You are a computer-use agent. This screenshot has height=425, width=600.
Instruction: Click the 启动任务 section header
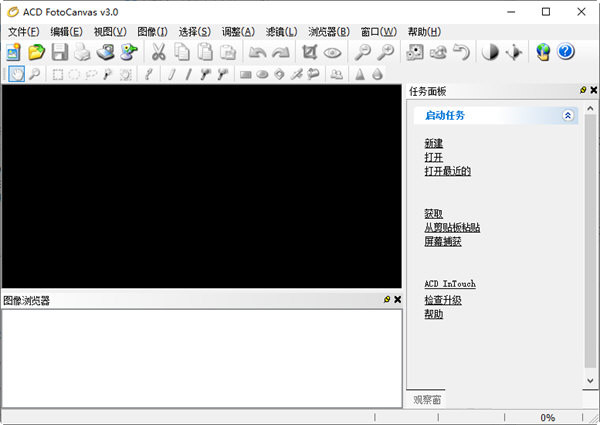pos(496,115)
